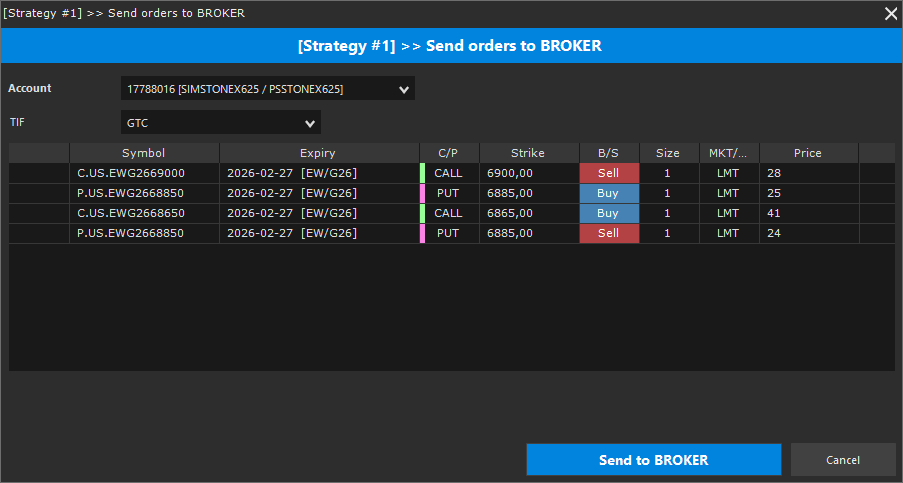The image size is (903, 483).
Task: Expand the TIF dropdown showing GTC
Action: tap(220, 122)
